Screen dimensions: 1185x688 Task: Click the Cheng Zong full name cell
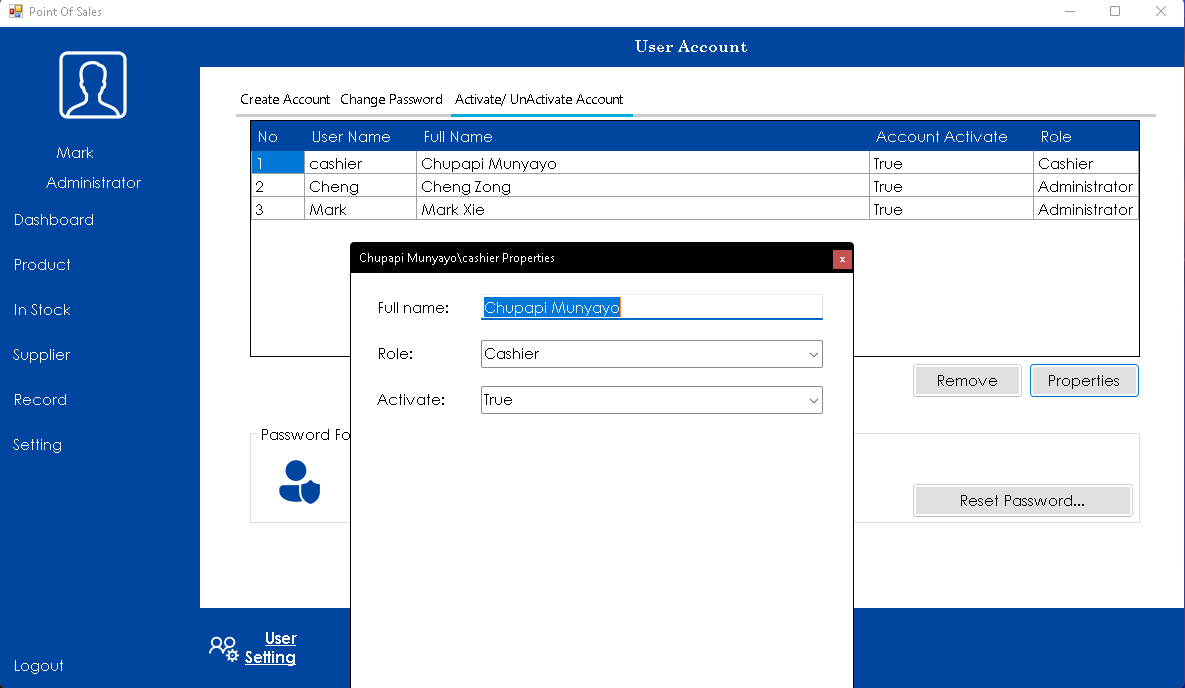click(643, 187)
